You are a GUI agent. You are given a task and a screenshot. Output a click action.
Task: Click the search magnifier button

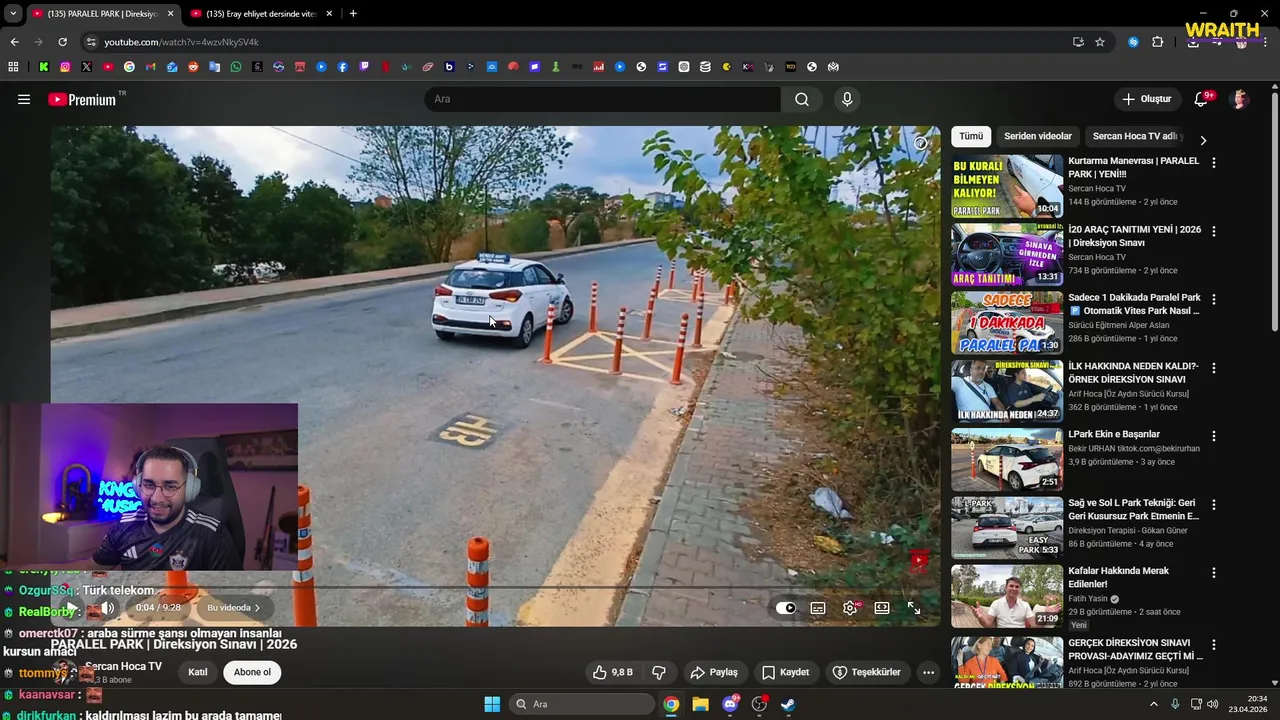coord(802,99)
